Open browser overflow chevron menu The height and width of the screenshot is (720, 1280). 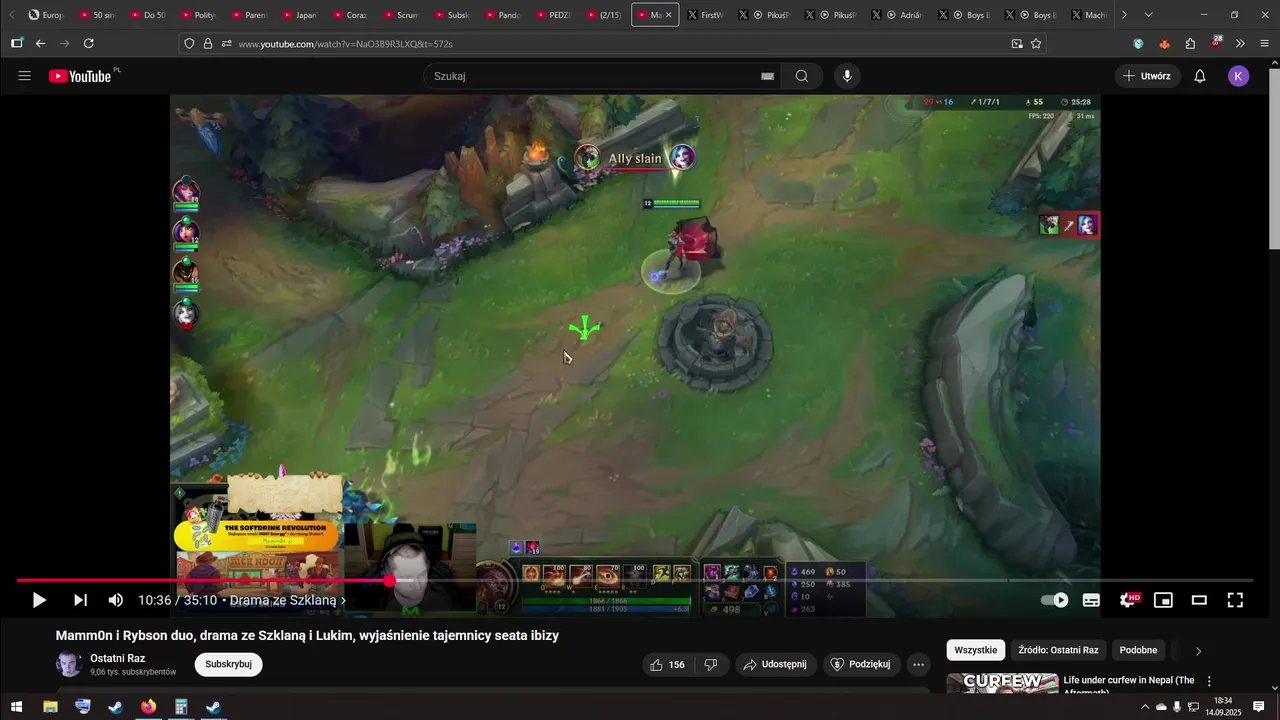(x=1240, y=44)
